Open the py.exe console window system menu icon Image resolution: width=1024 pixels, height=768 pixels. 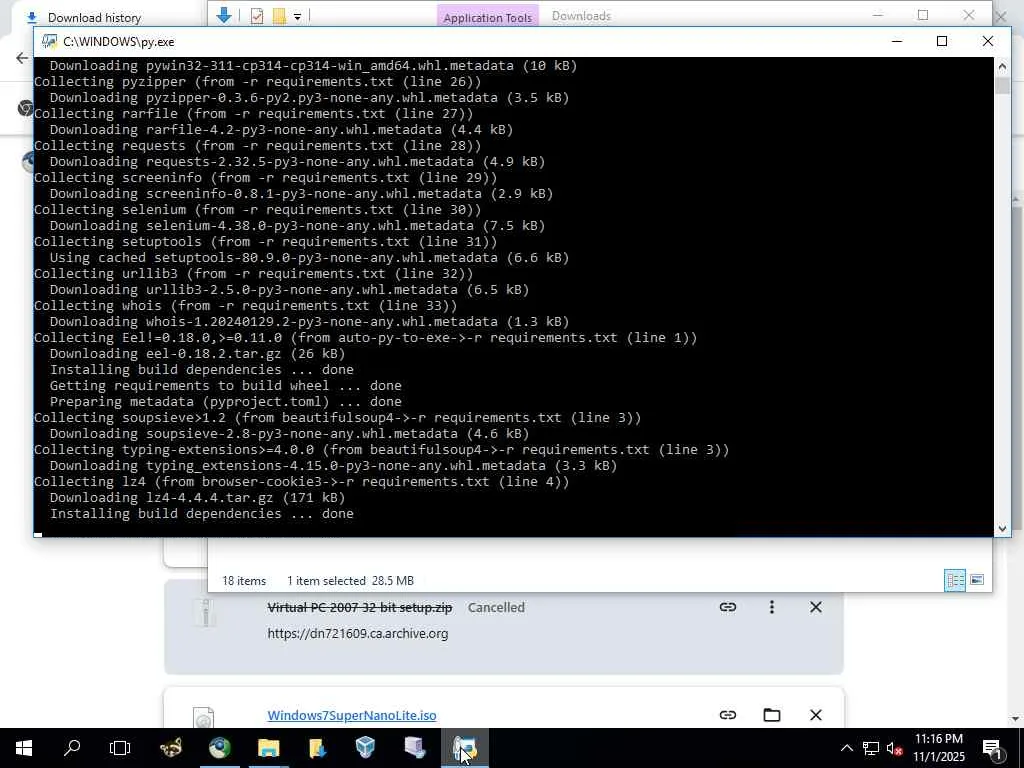click(49, 42)
